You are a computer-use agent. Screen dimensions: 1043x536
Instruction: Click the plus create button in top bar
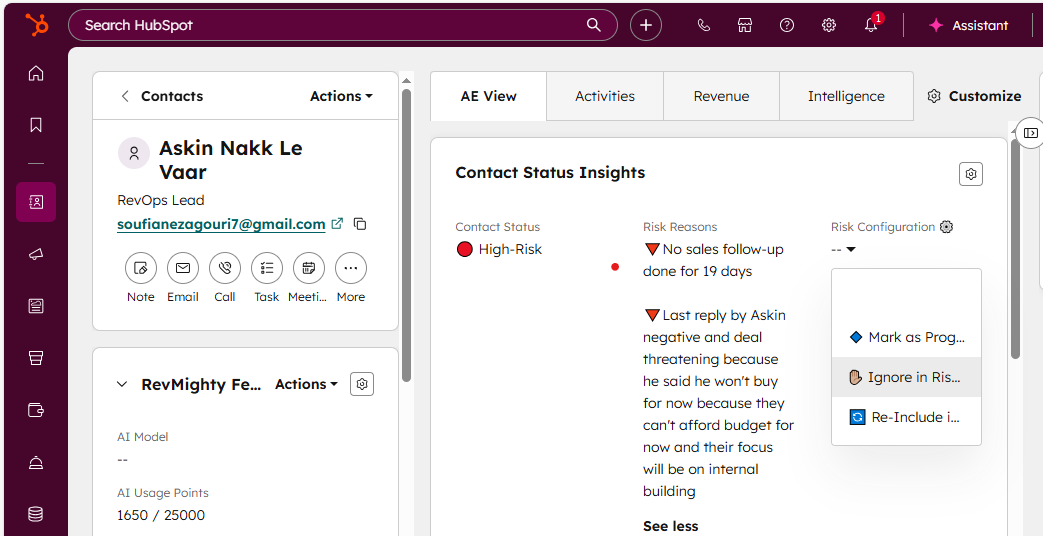click(646, 25)
